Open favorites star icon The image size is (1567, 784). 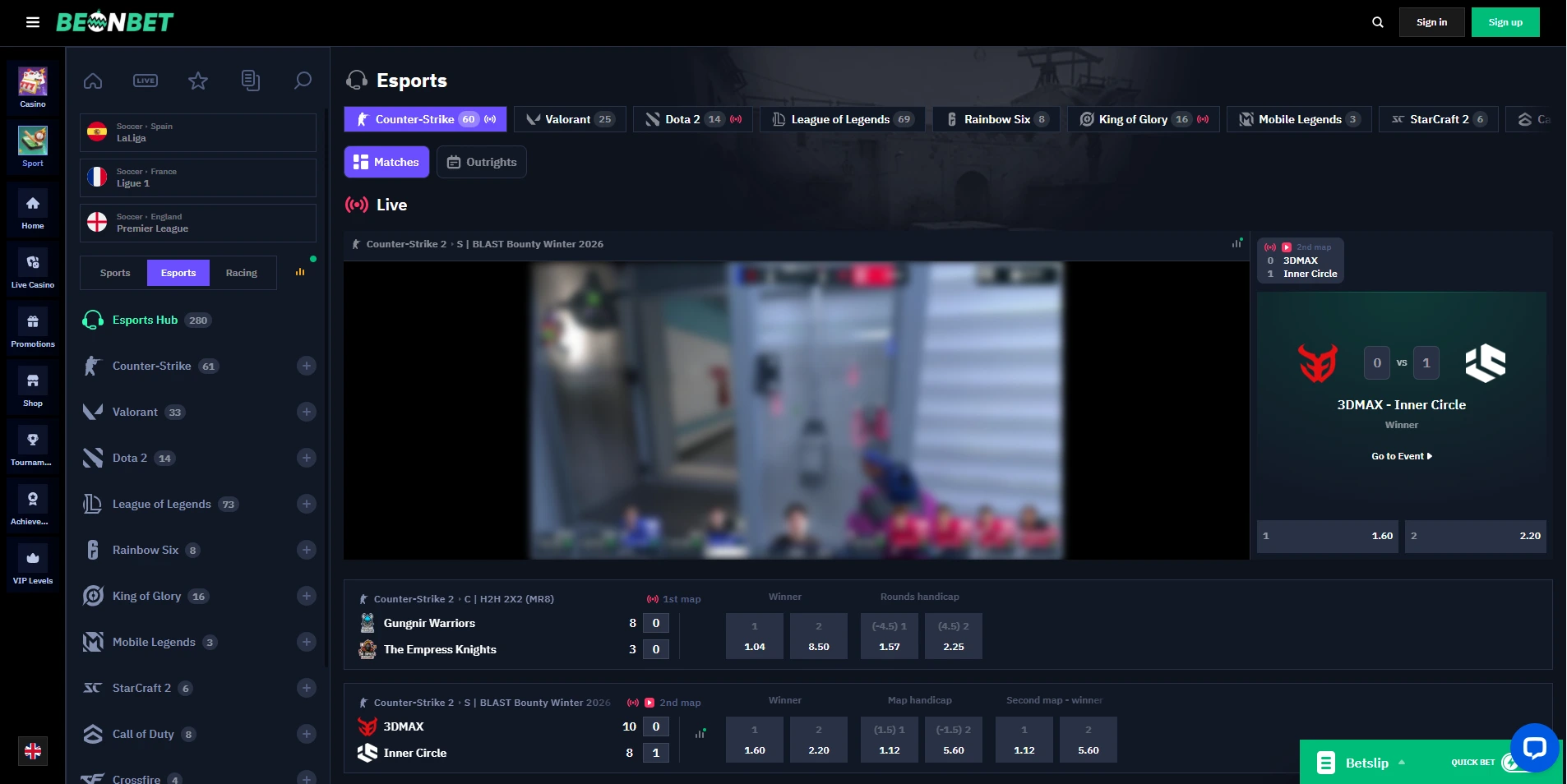(198, 81)
